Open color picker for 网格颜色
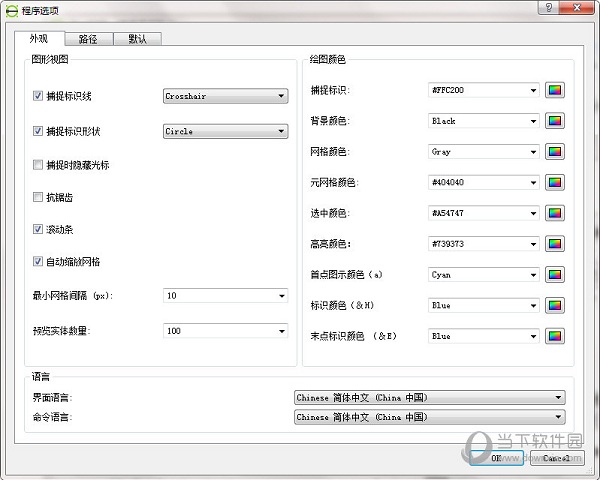Screen dimensions: 600x480 pyautogui.click(x=554, y=152)
